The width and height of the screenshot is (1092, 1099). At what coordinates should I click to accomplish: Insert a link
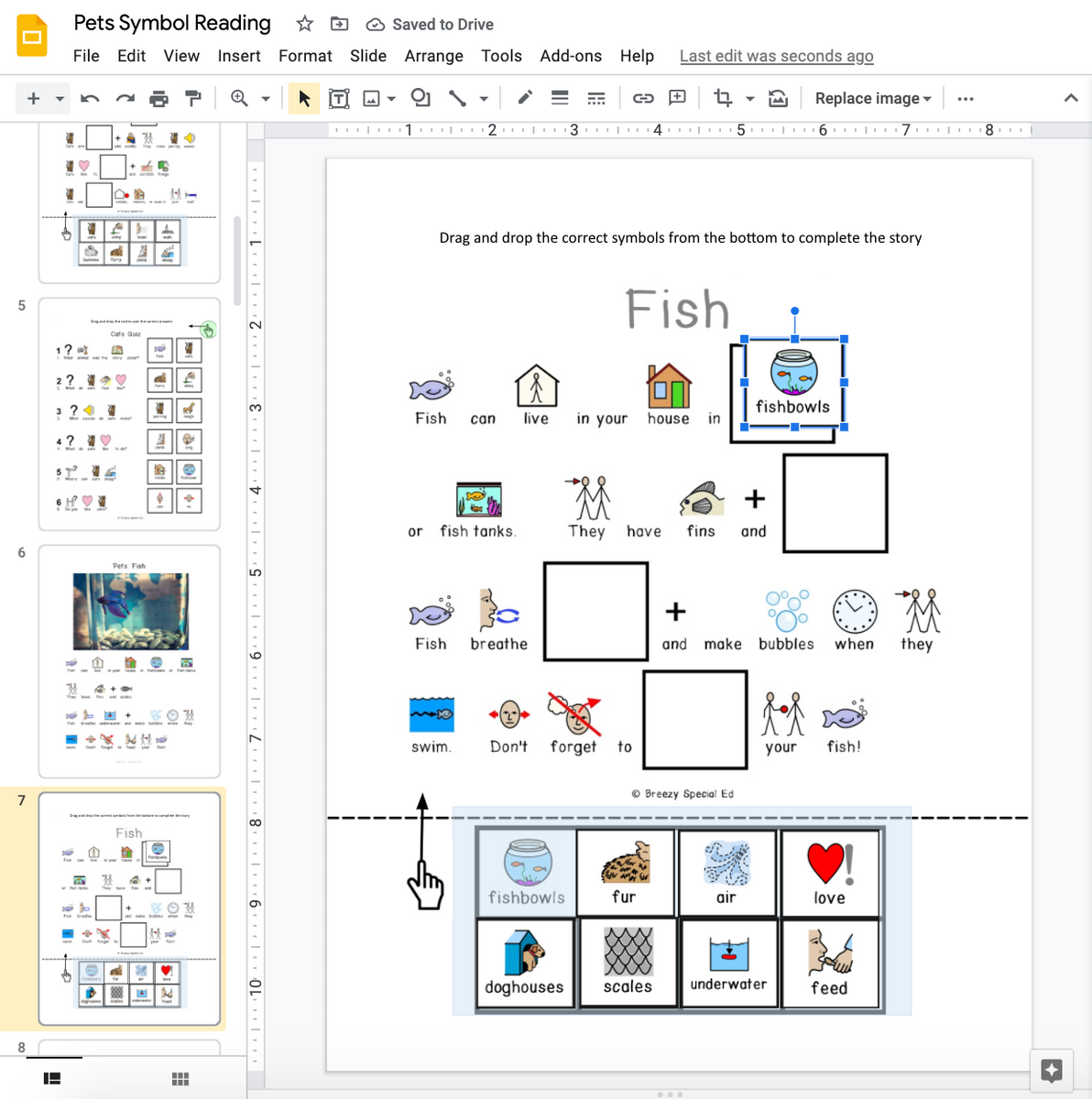pyautogui.click(x=643, y=98)
